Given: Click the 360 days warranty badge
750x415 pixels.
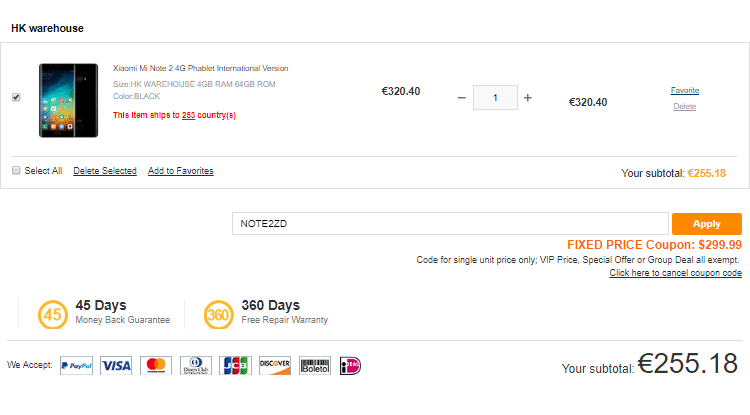Looking at the screenshot, I should (218, 315).
